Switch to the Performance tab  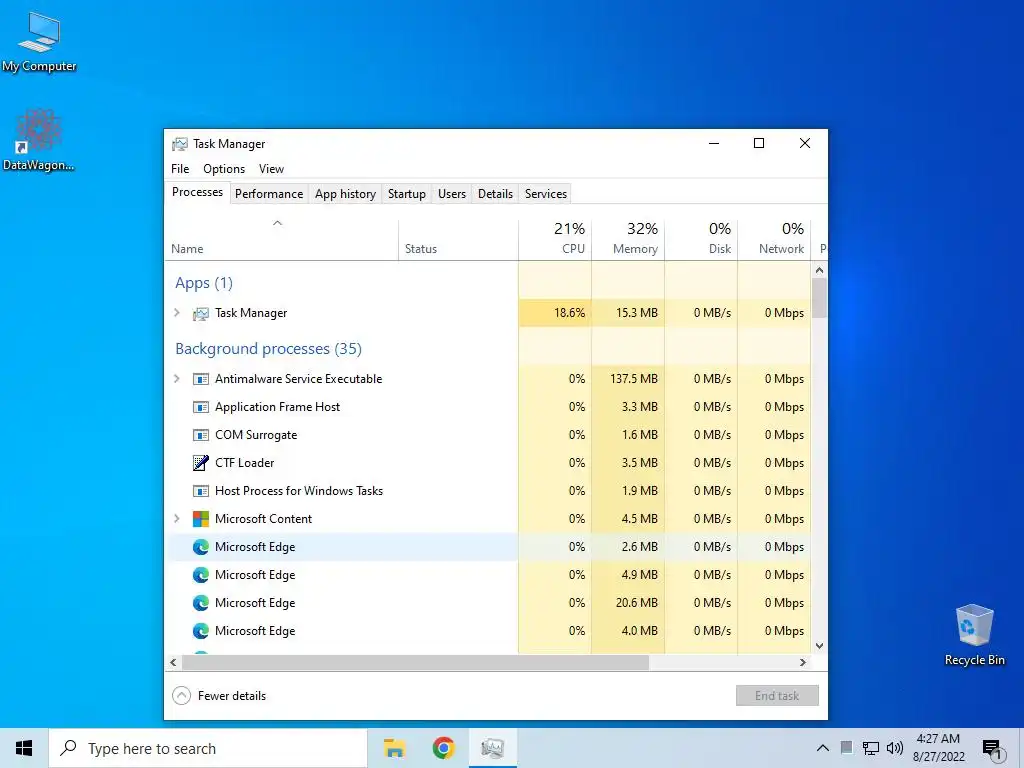[x=269, y=194]
